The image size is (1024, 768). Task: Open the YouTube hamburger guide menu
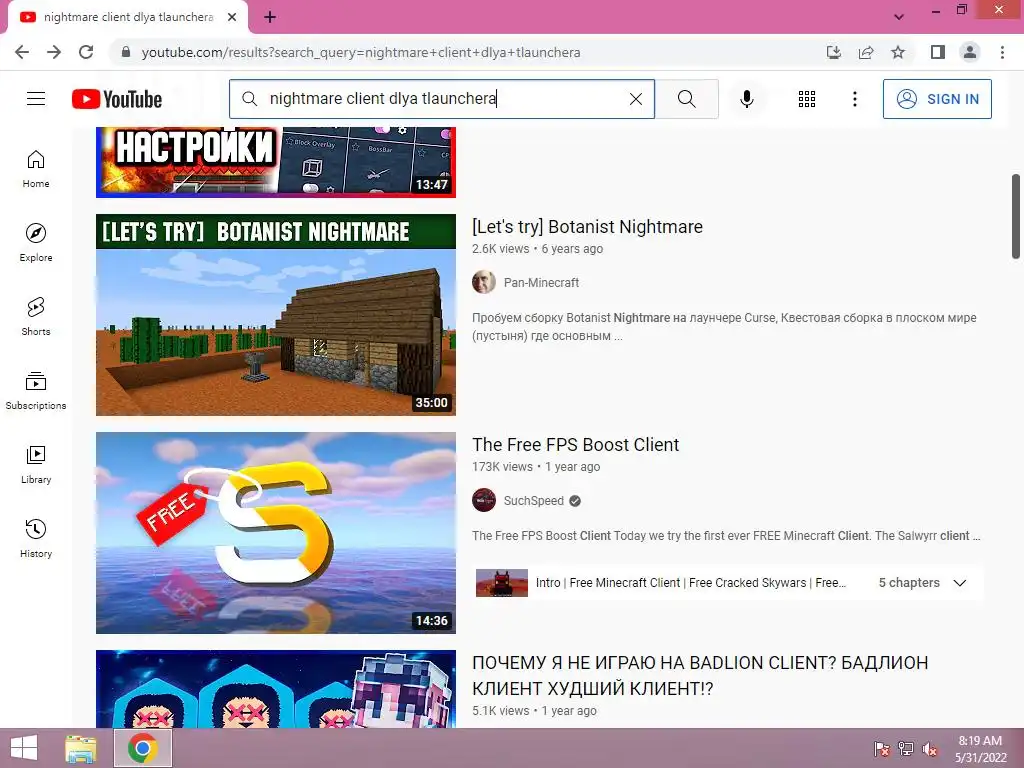pyautogui.click(x=36, y=99)
